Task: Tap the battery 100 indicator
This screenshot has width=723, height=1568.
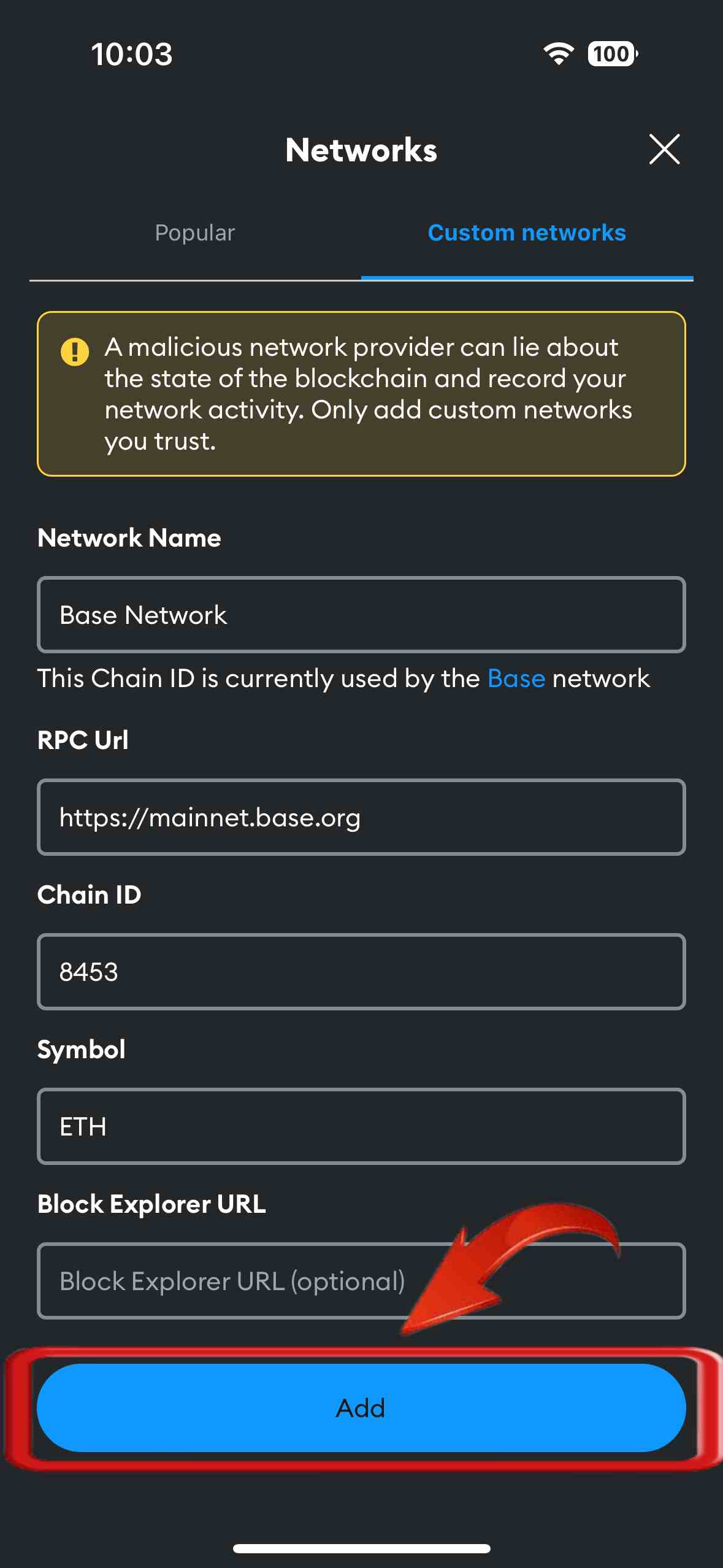Action: pyautogui.click(x=613, y=54)
